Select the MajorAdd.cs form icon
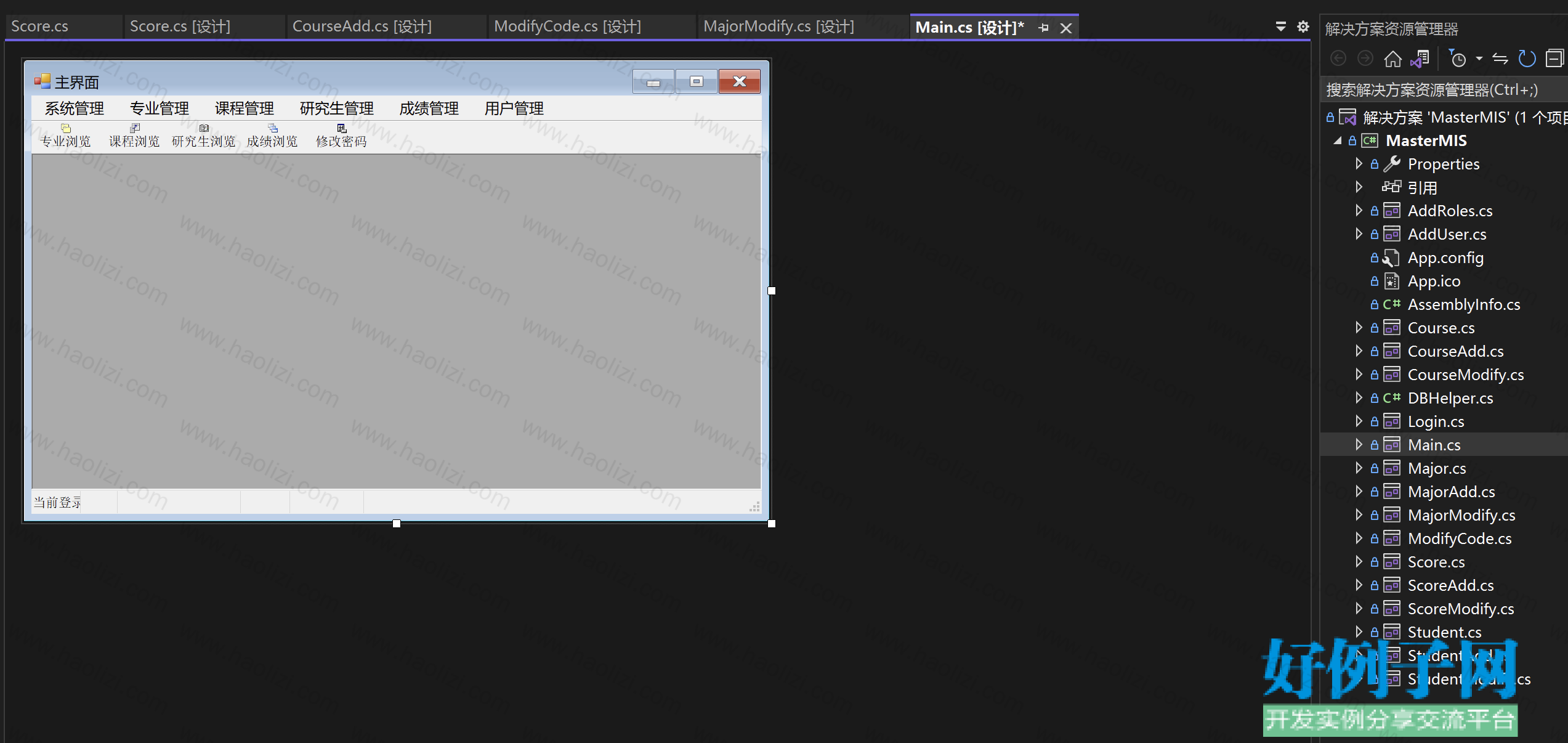This screenshot has height=743, width=1568. click(1392, 492)
